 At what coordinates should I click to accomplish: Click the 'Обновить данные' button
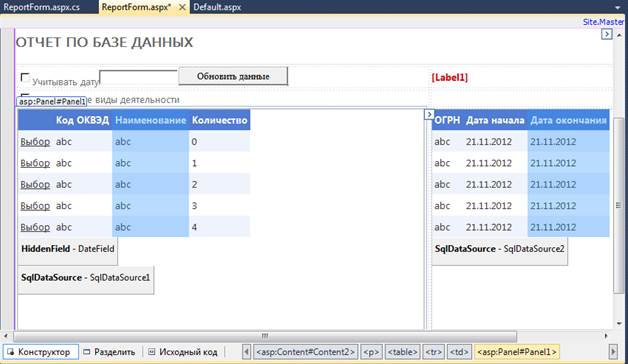[233, 76]
